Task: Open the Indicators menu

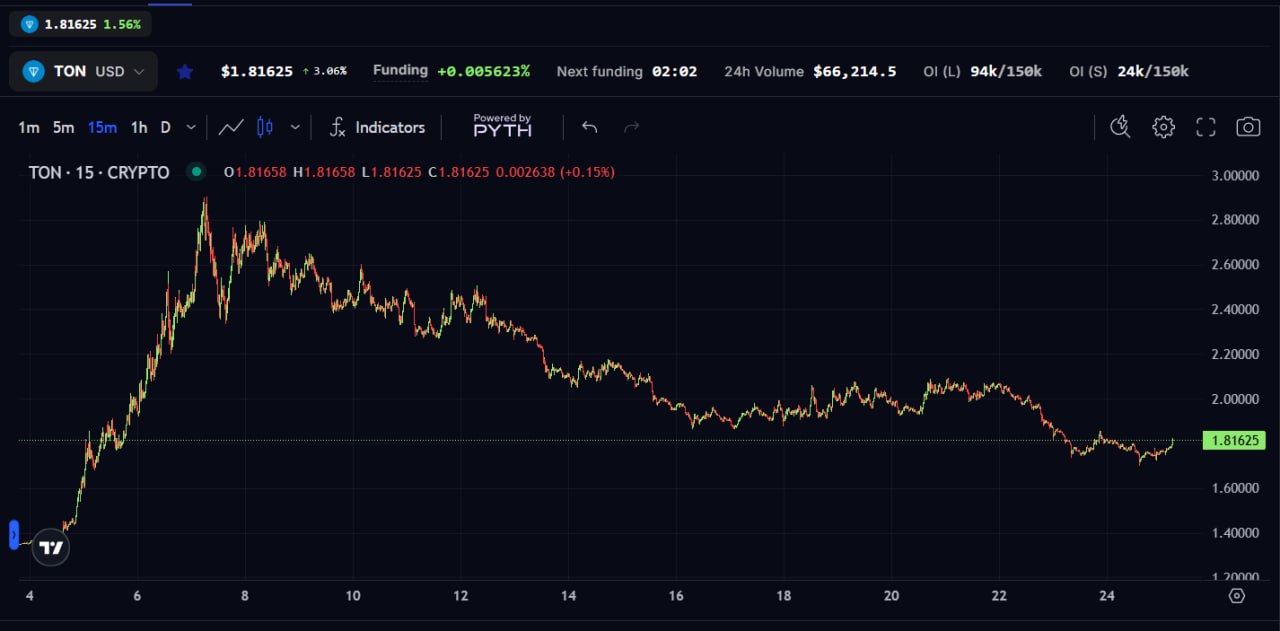Action: coord(378,127)
